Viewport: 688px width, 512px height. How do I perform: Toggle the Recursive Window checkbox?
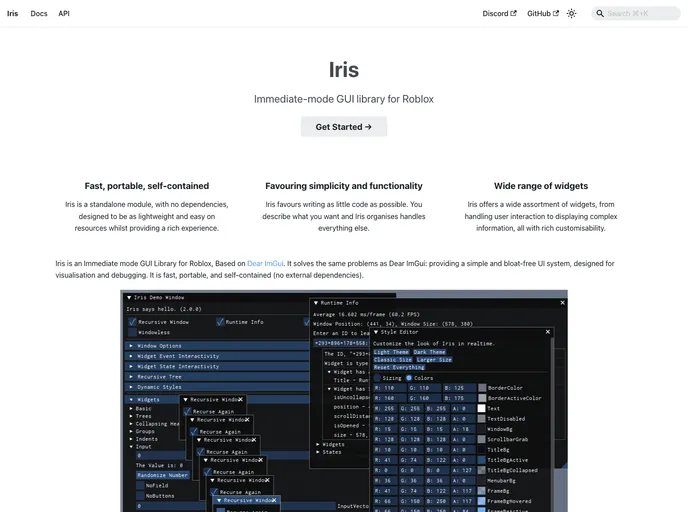(x=132, y=322)
